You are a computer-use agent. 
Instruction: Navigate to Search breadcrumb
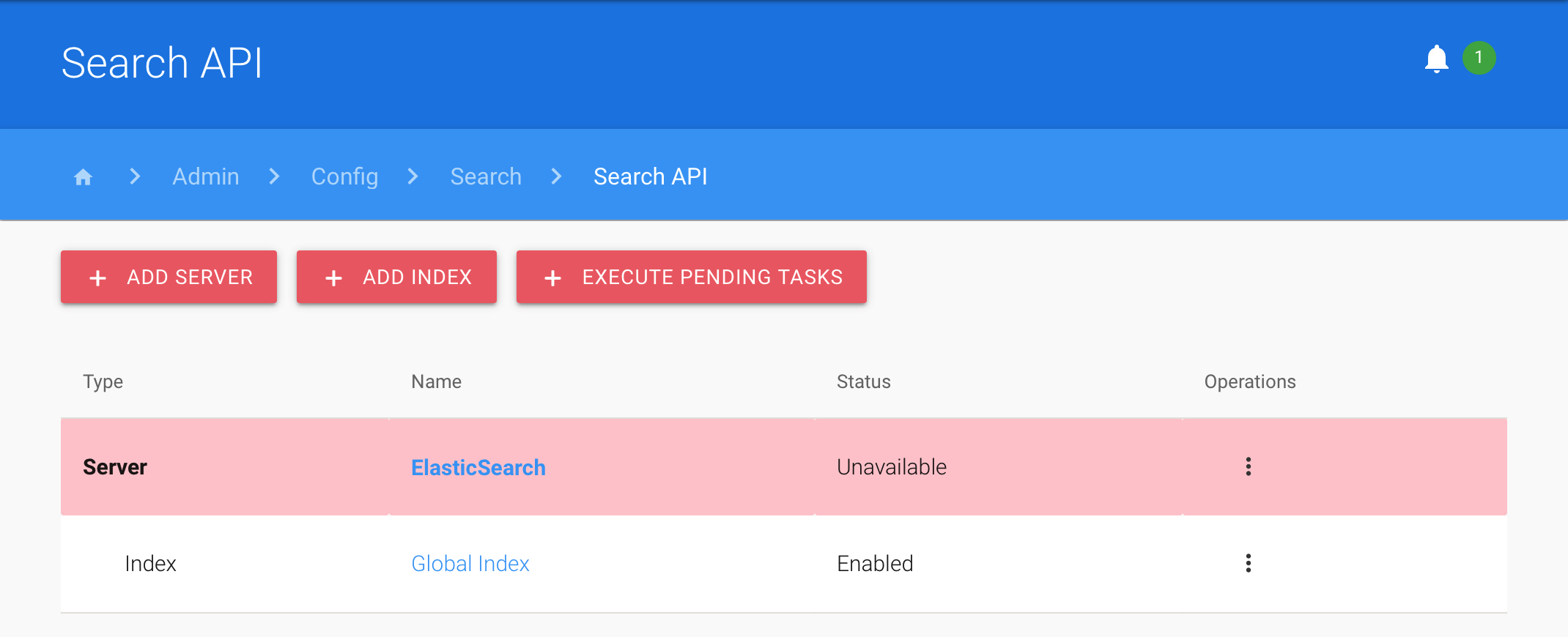[x=486, y=176]
